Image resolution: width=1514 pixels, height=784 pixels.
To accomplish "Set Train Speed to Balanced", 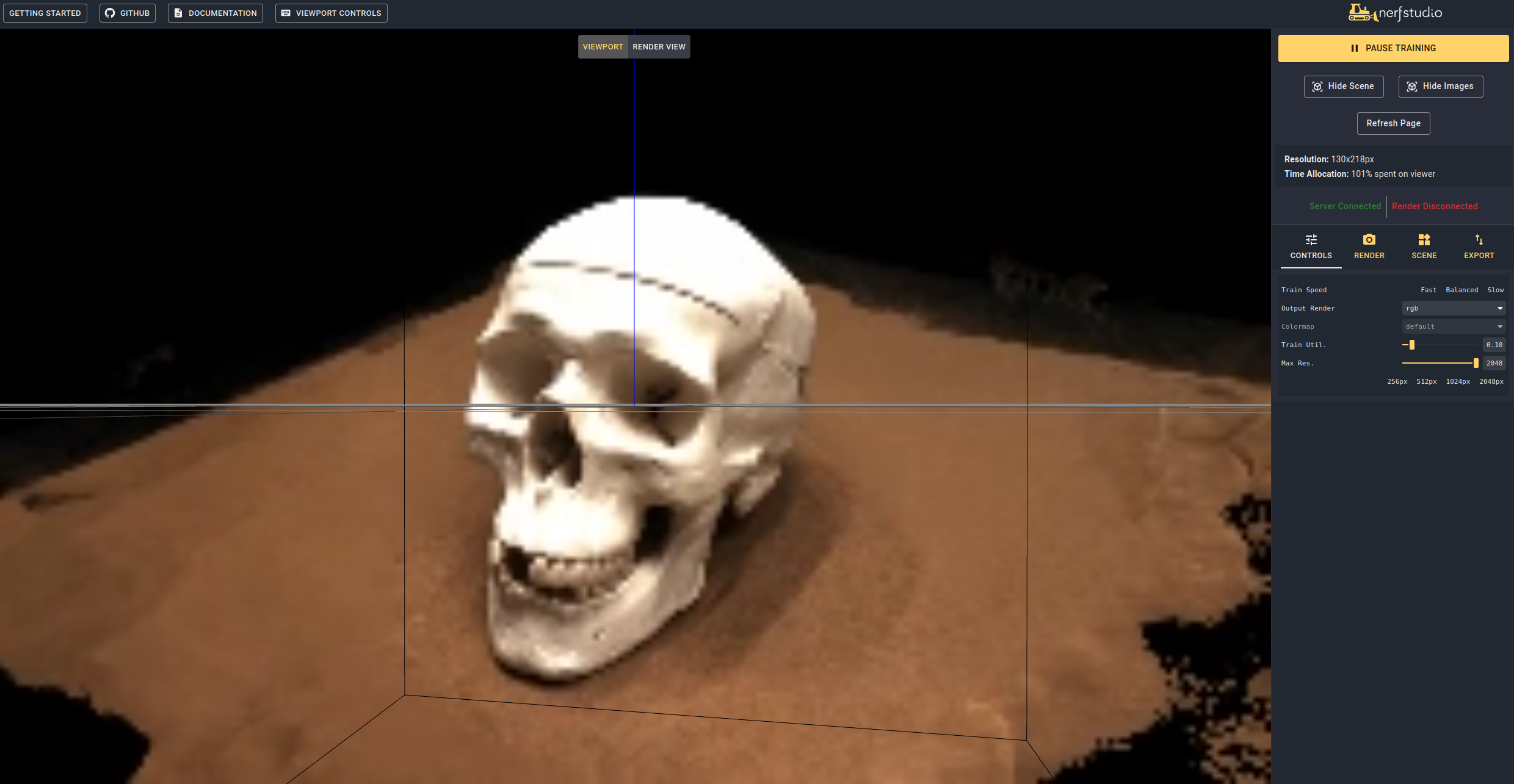I will [1461, 290].
